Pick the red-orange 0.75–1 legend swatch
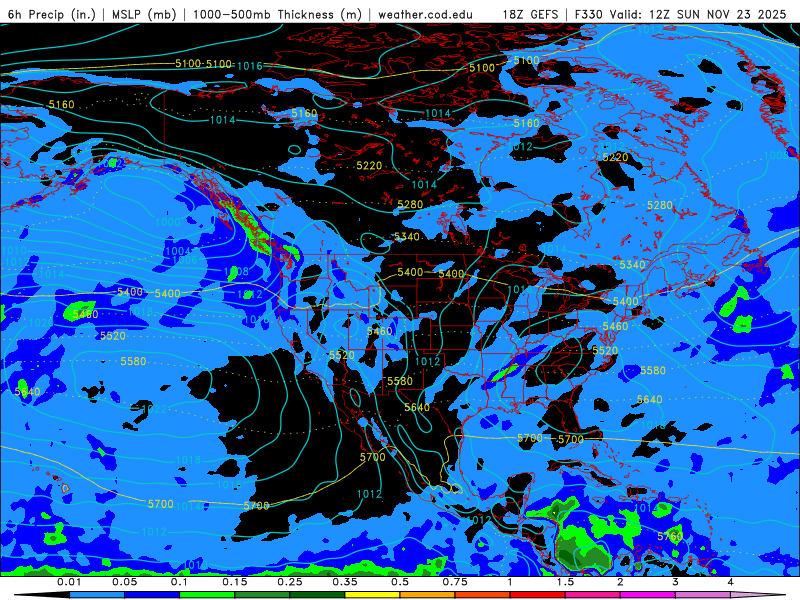This screenshot has height=600, width=800. click(x=483, y=595)
